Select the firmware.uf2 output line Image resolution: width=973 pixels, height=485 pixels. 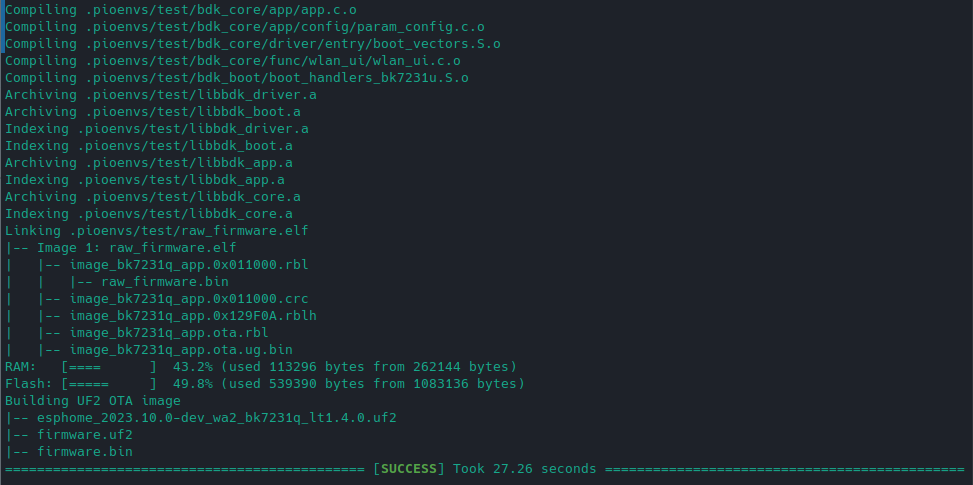pos(69,435)
